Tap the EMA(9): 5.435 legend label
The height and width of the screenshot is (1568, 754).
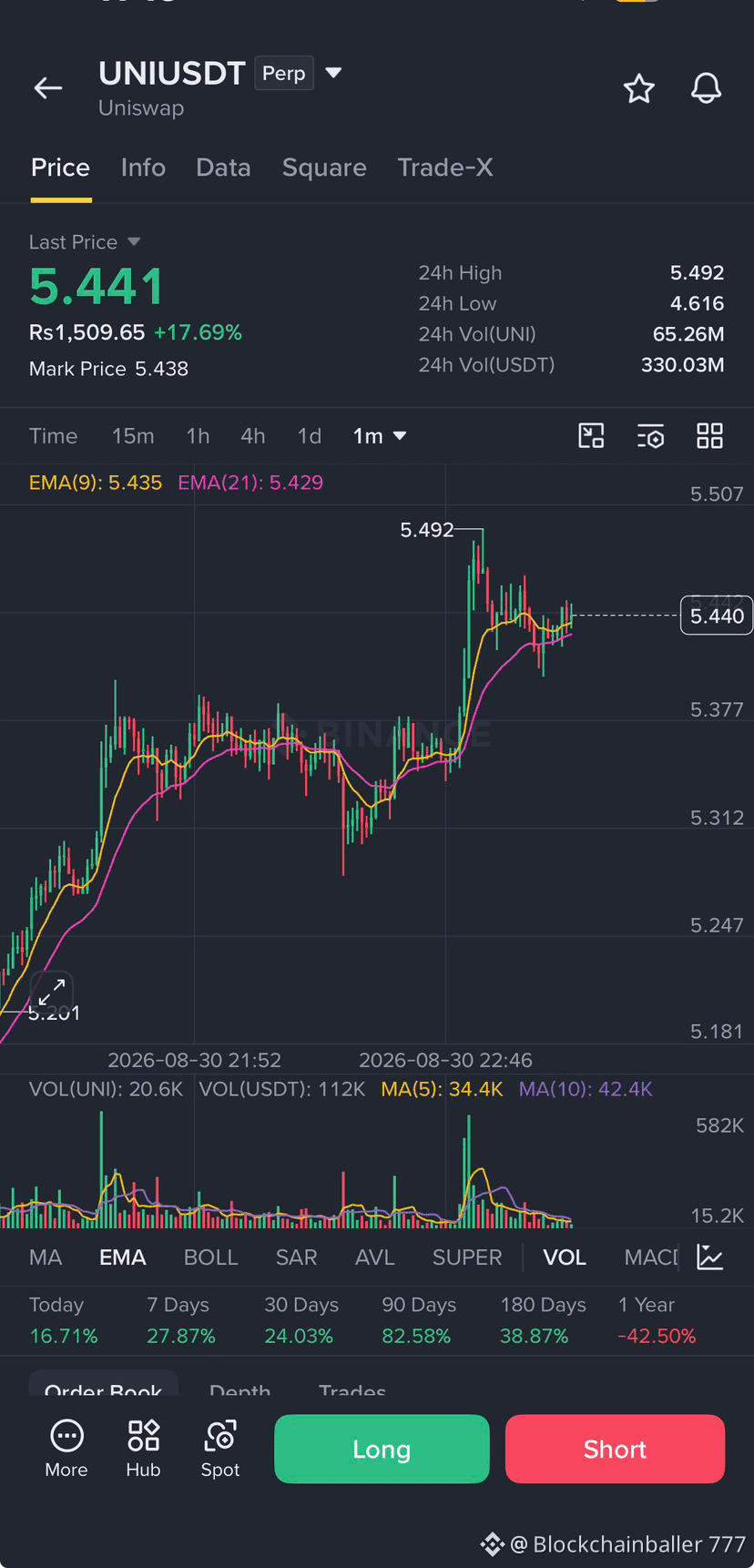coord(96,483)
